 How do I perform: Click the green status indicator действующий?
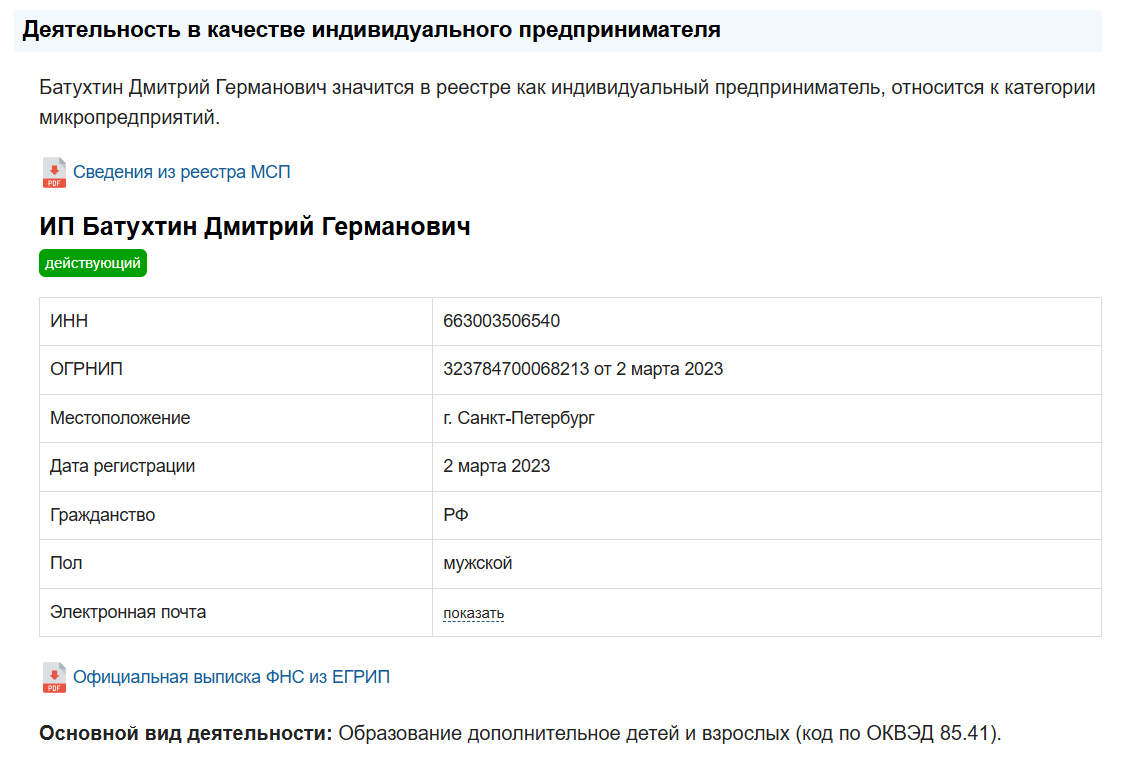(x=92, y=263)
